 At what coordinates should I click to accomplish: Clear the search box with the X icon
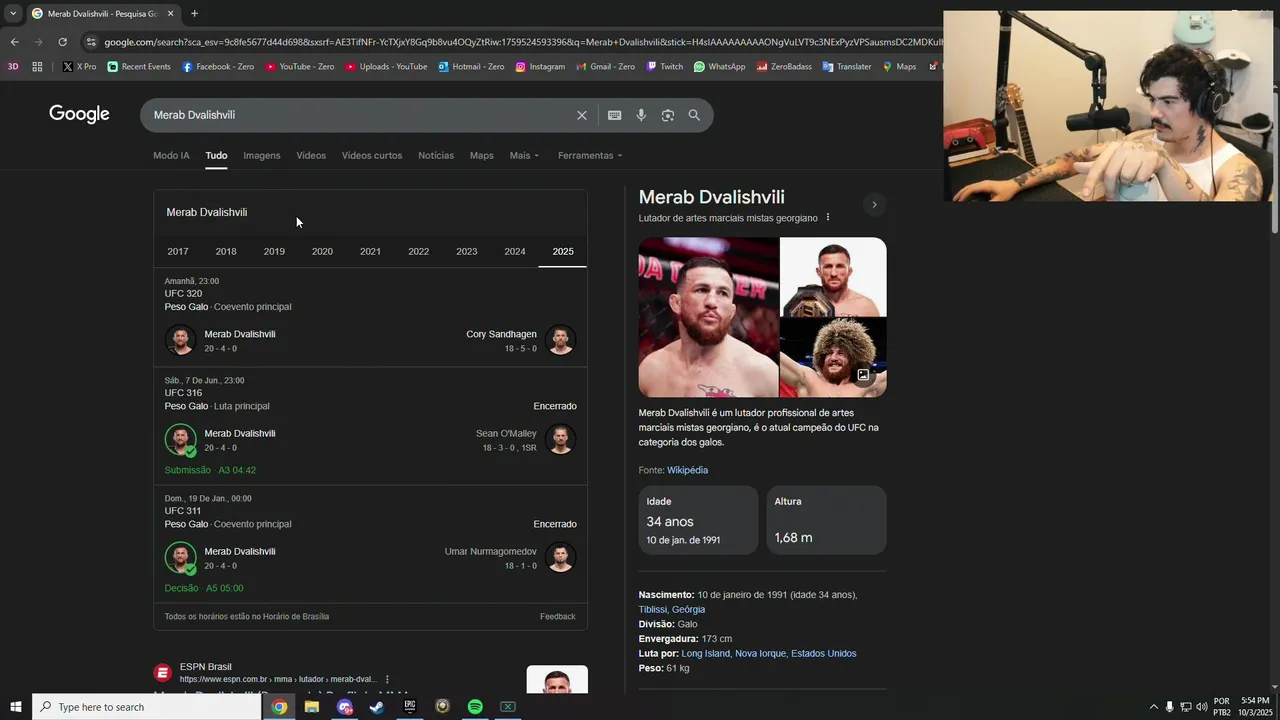tap(582, 115)
